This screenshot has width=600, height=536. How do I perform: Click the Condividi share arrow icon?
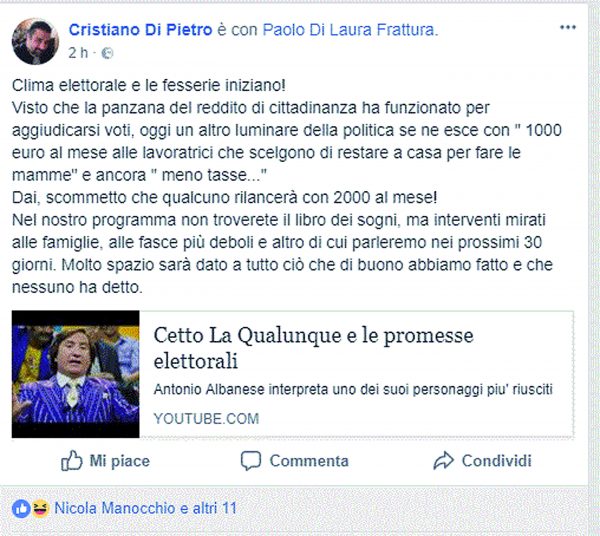point(443,460)
